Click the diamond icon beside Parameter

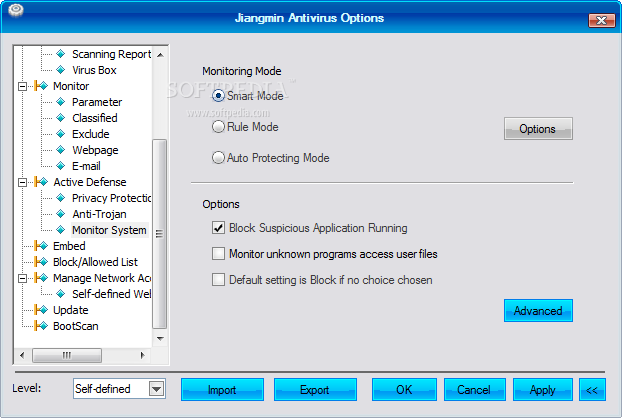[61, 102]
